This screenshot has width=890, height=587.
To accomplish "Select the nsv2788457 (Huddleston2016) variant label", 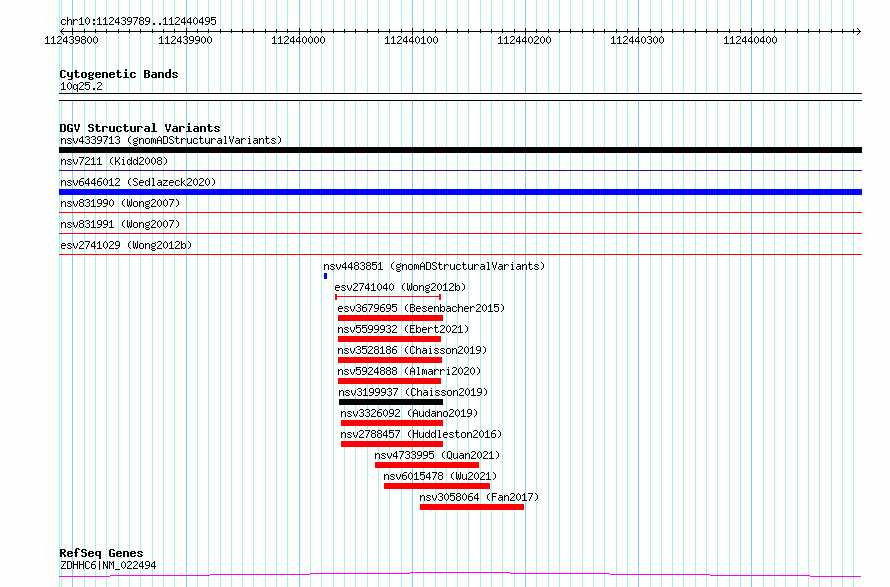I will tap(421, 434).
